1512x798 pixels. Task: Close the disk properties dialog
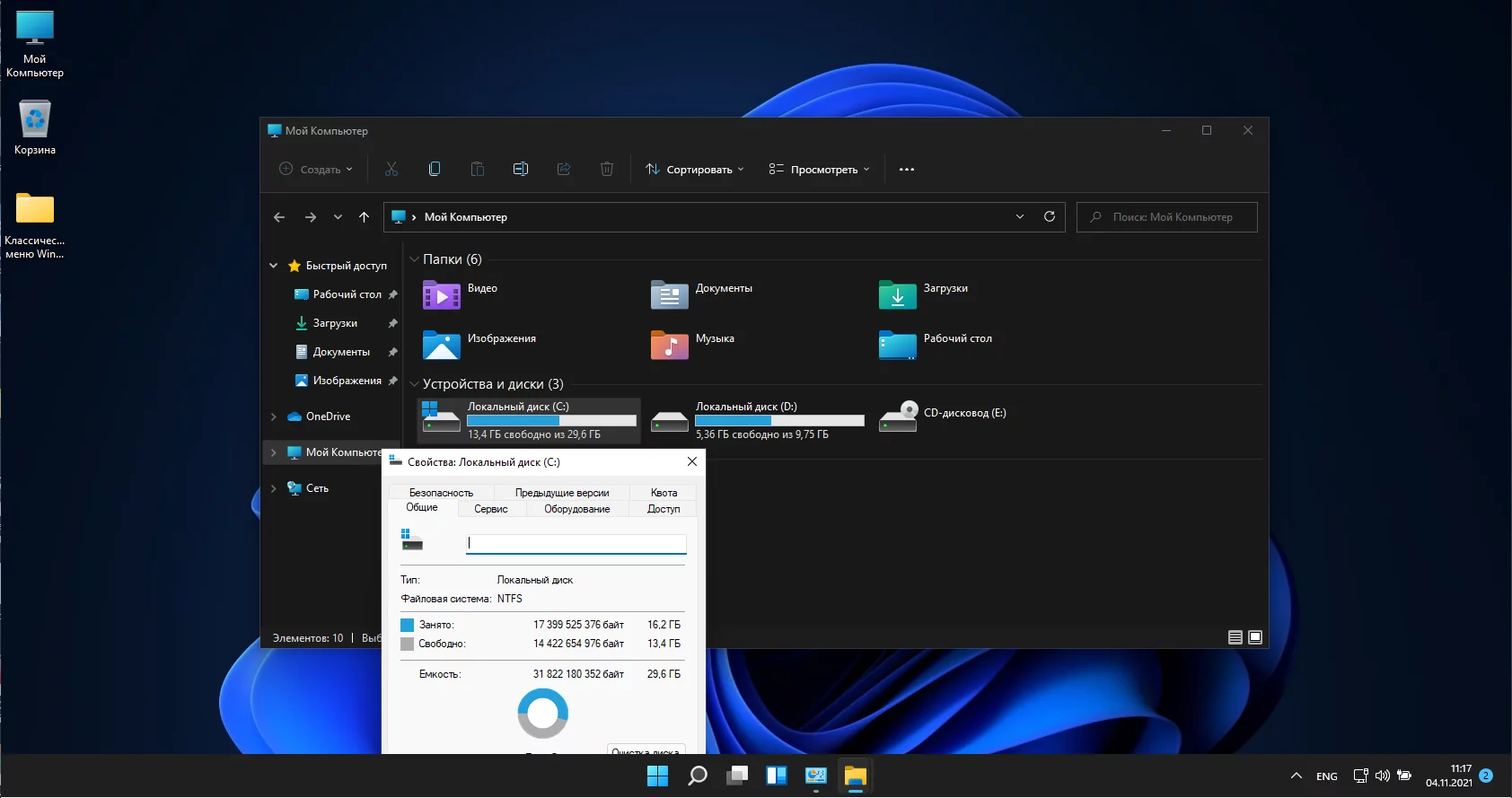click(691, 461)
